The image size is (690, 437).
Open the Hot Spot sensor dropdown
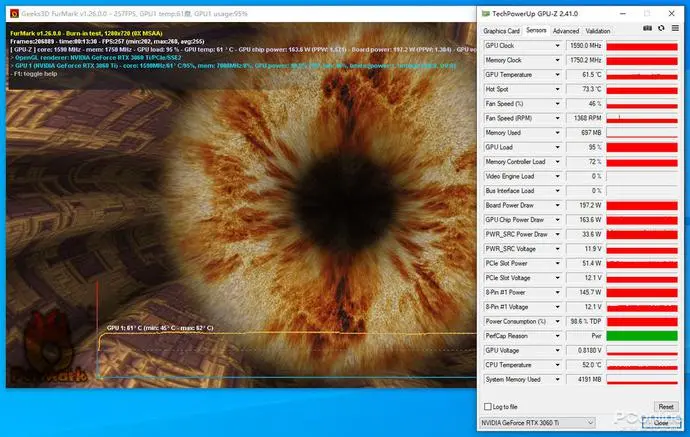click(x=557, y=89)
